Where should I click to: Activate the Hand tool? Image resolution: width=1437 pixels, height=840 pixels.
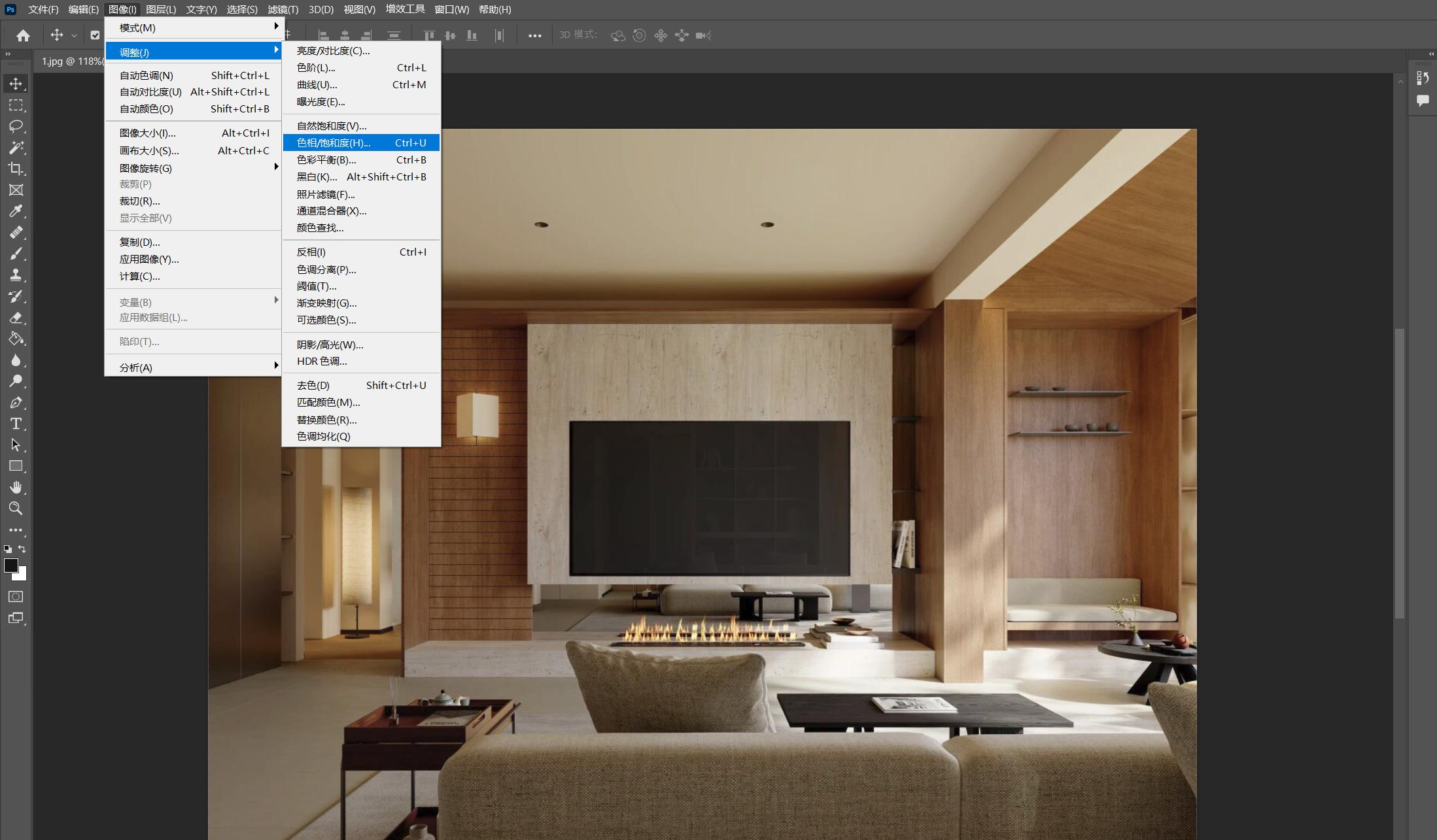coord(16,487)
